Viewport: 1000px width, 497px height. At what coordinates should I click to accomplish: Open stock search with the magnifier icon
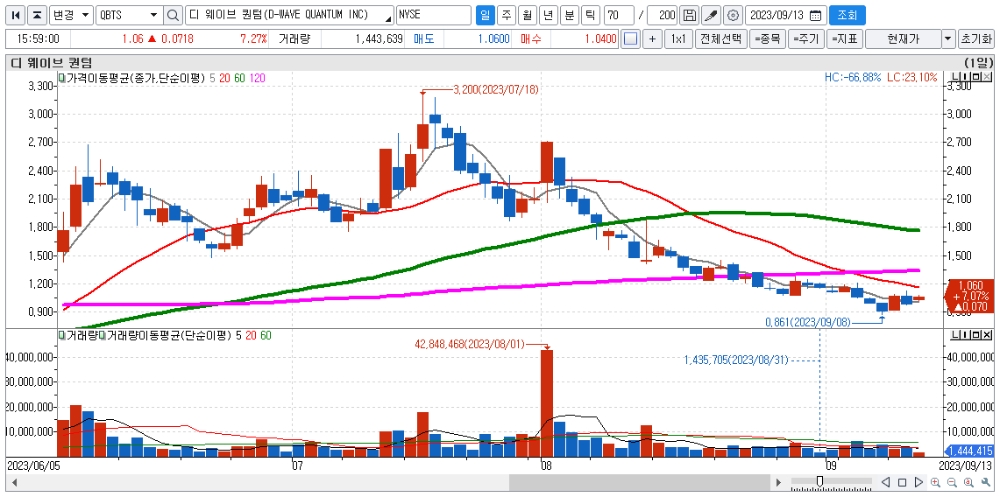(x=172, y=15)
